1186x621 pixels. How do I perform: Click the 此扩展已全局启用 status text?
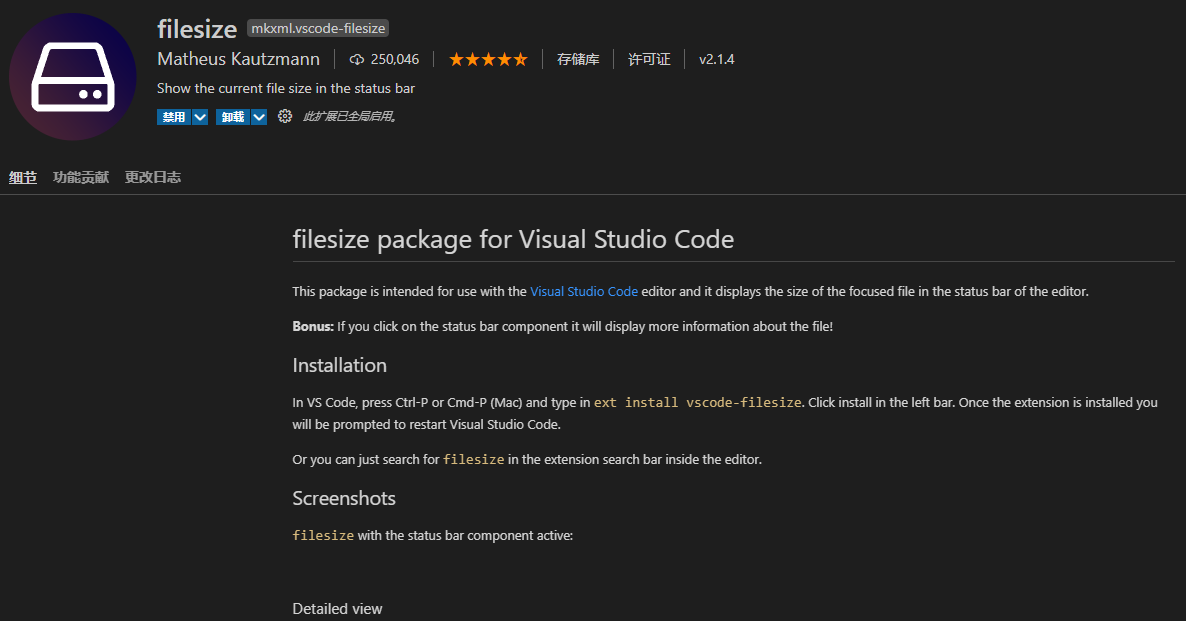pos(350,116)
